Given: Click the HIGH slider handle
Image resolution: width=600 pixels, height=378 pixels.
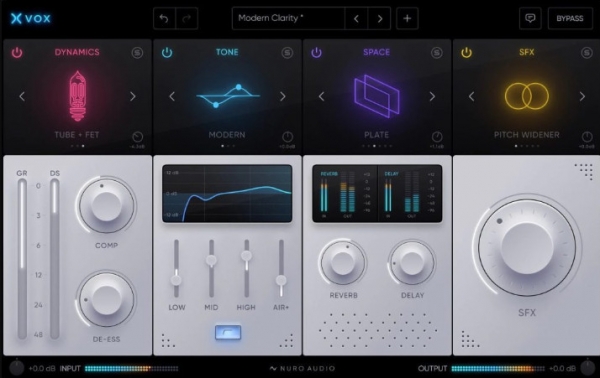Looking at the screenshot, I should tap(246, 255).
